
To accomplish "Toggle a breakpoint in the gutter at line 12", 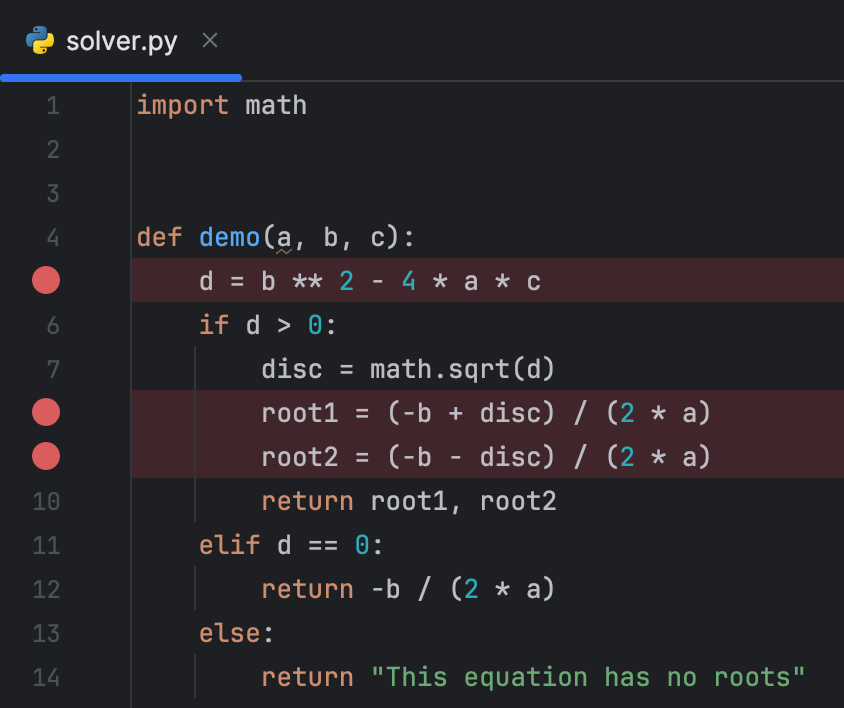I will (x=45, y=589).
